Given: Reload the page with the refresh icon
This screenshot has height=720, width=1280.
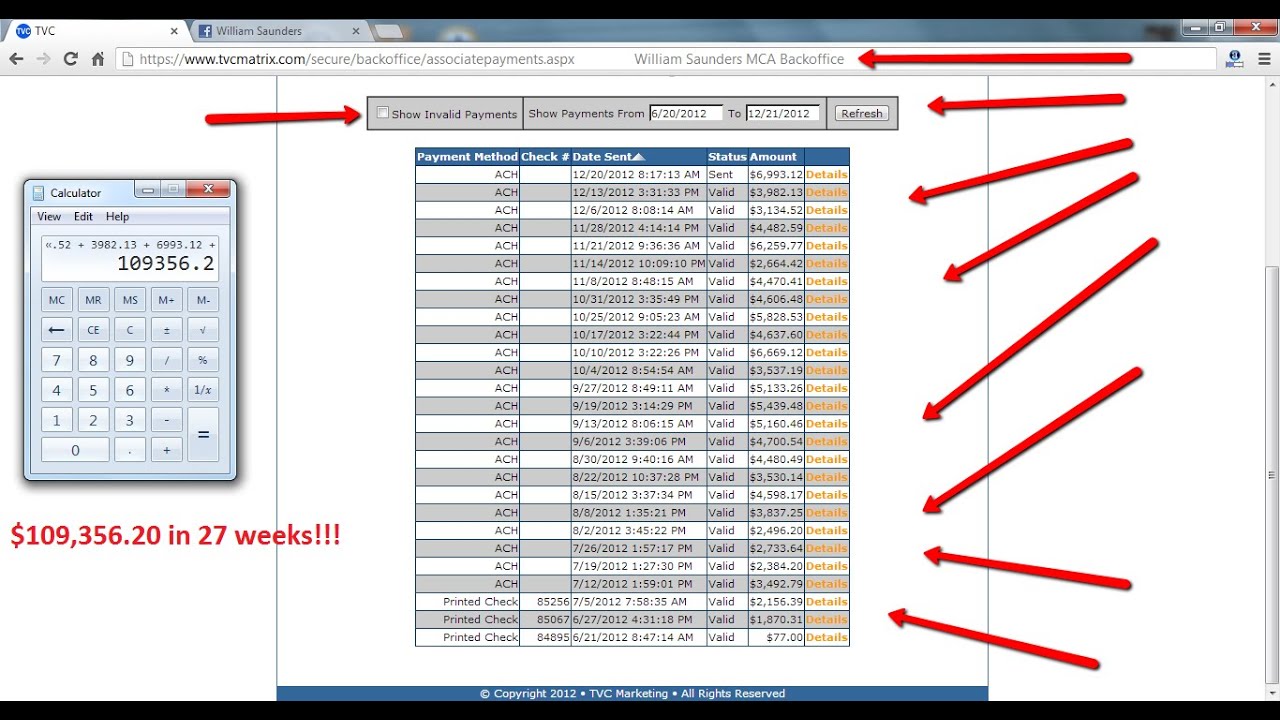Looking at the screenshot, I should (x=71, y=59).
